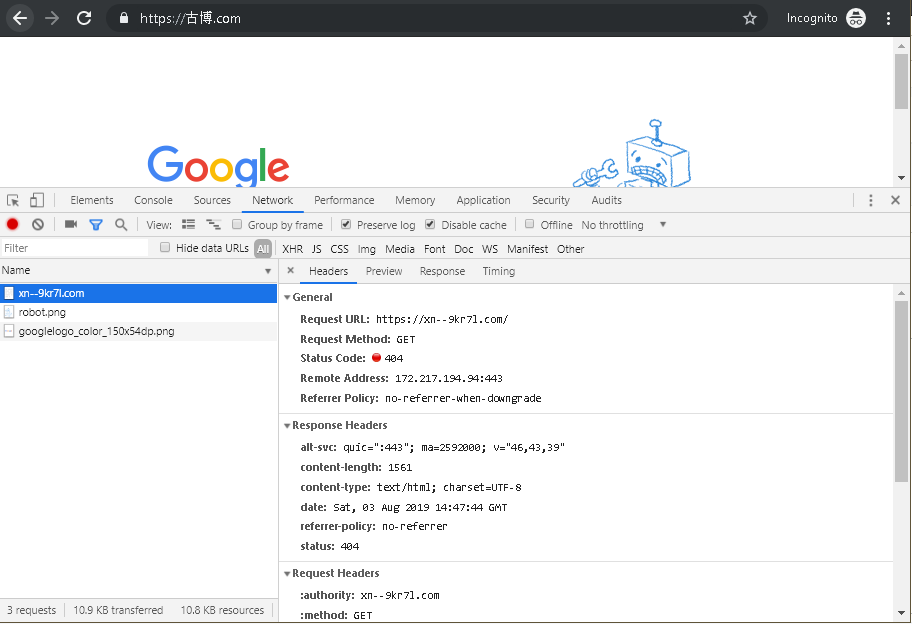912x624 pixels.
Task: Close the request details pane X
Action: pos(291,270)
